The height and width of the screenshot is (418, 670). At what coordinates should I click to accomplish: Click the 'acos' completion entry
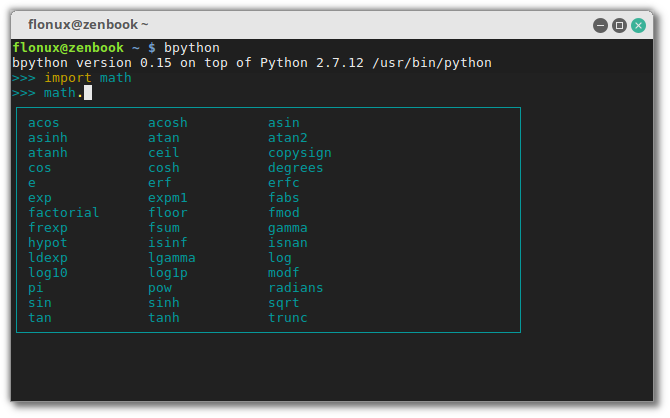click(44, 123)
